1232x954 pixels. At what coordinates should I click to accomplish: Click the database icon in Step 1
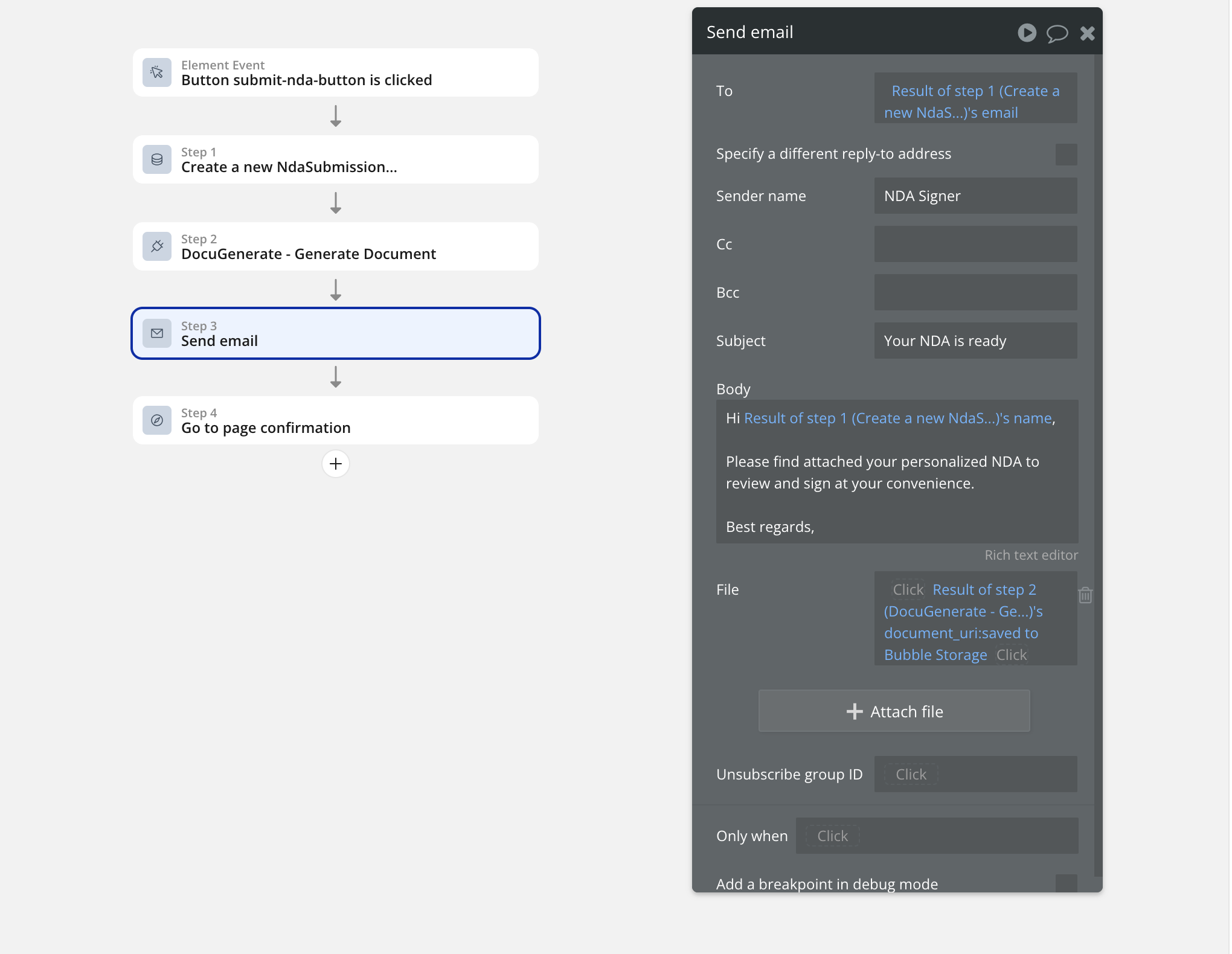point(157,159)
